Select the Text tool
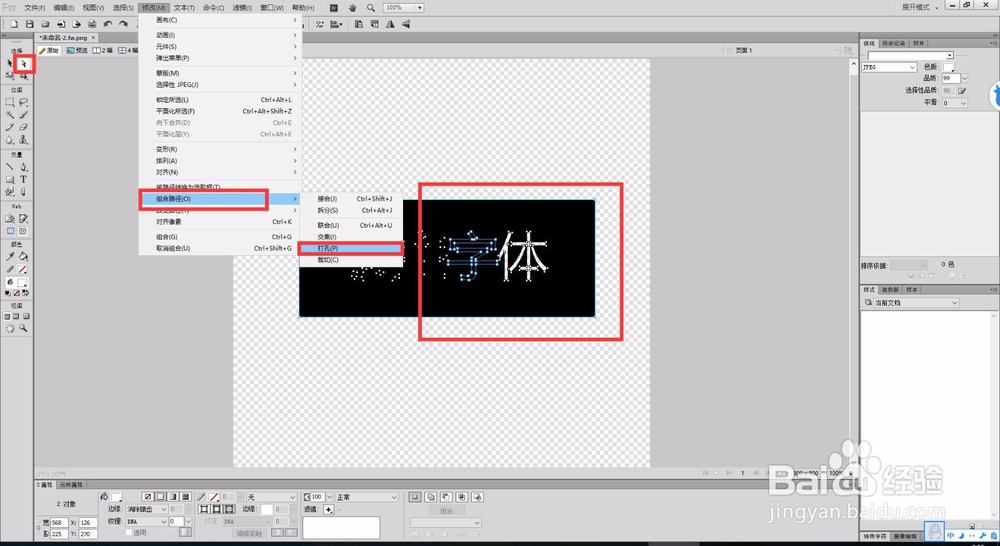 coord(24,179)
